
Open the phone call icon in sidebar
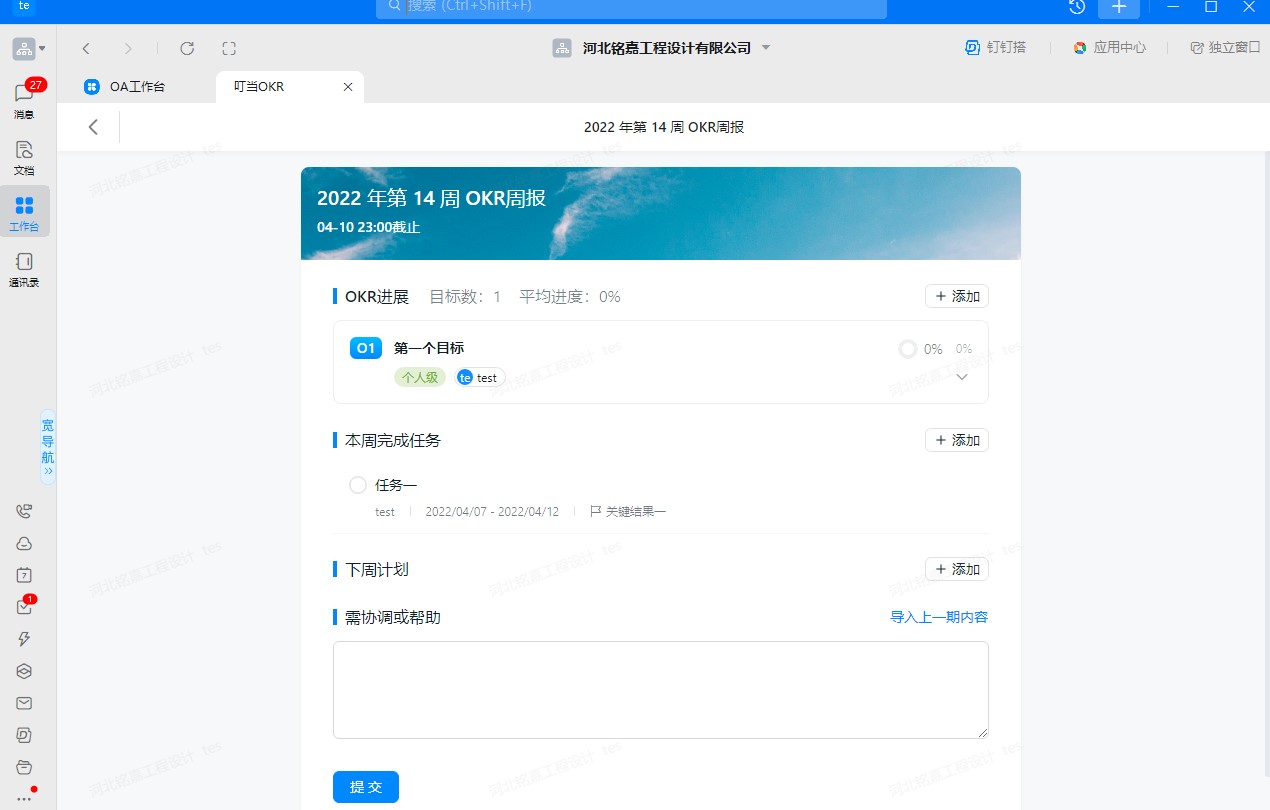tap(24, 511)
